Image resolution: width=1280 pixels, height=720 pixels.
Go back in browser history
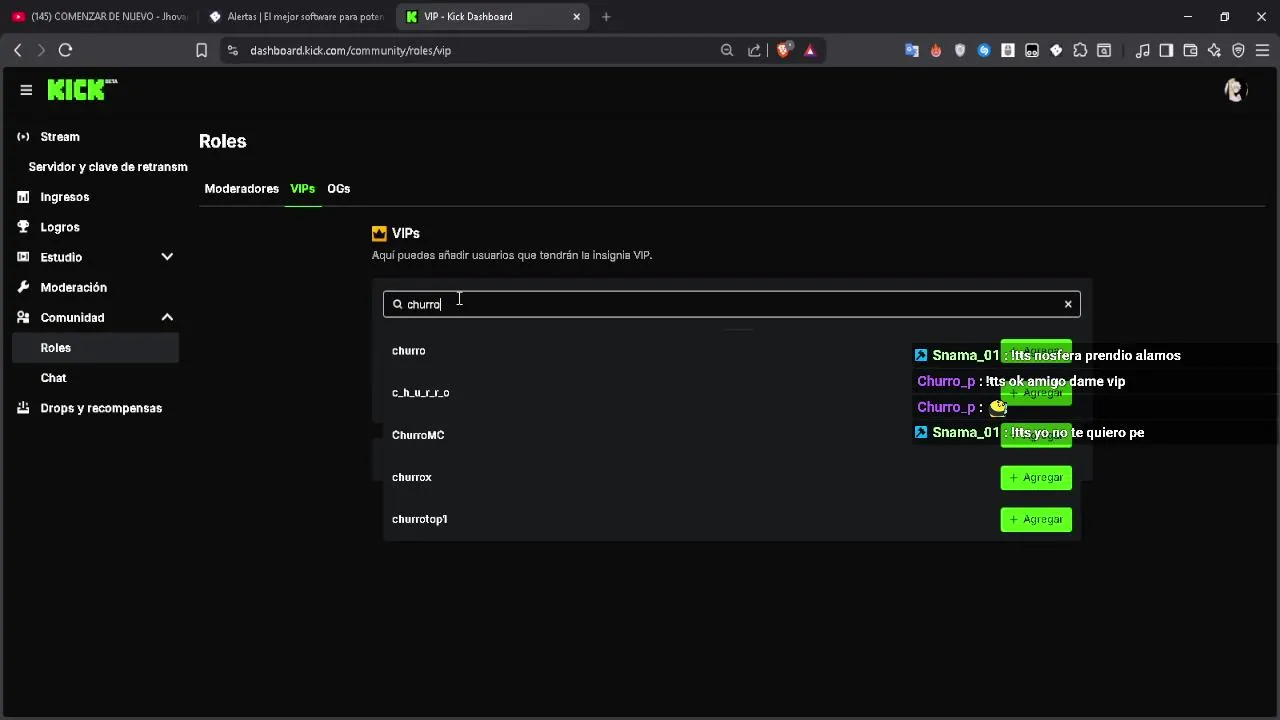coord(17,50)
